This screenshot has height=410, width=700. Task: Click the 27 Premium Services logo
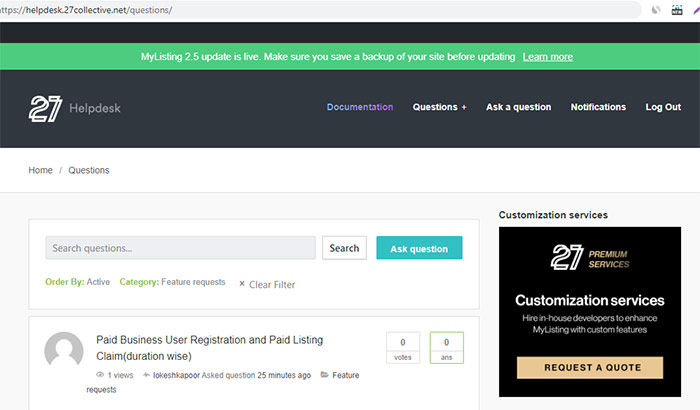point(590,257)
